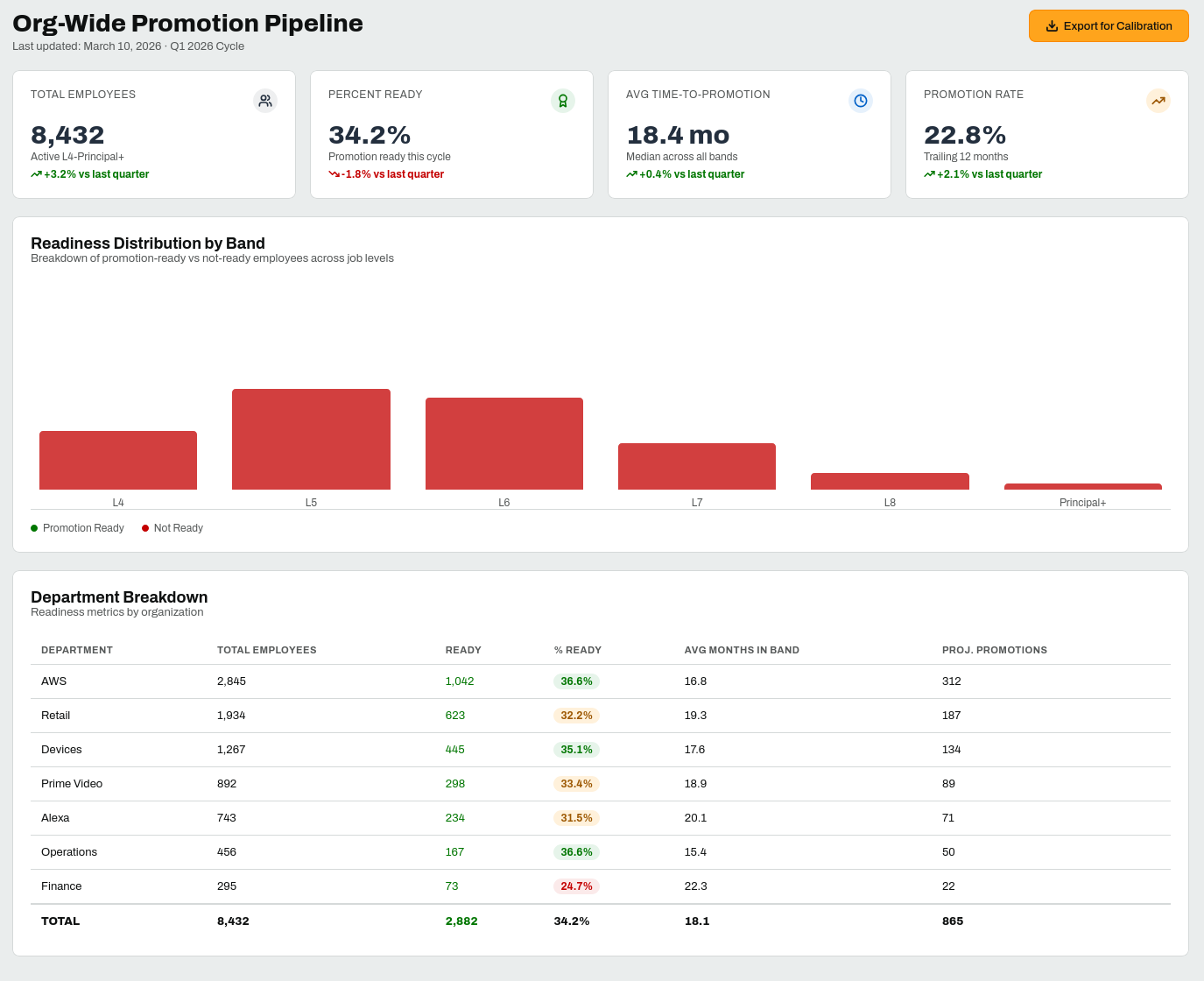1204x981 pixels.
Task: Select the L7 bar in readiness chart
Action: (x=697, y=466)
